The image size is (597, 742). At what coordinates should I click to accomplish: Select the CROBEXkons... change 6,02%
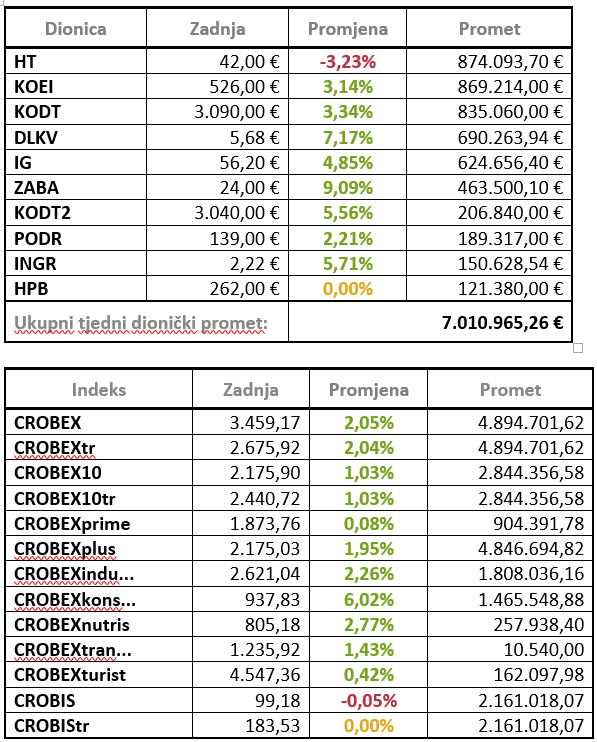[x=369, y=600]
